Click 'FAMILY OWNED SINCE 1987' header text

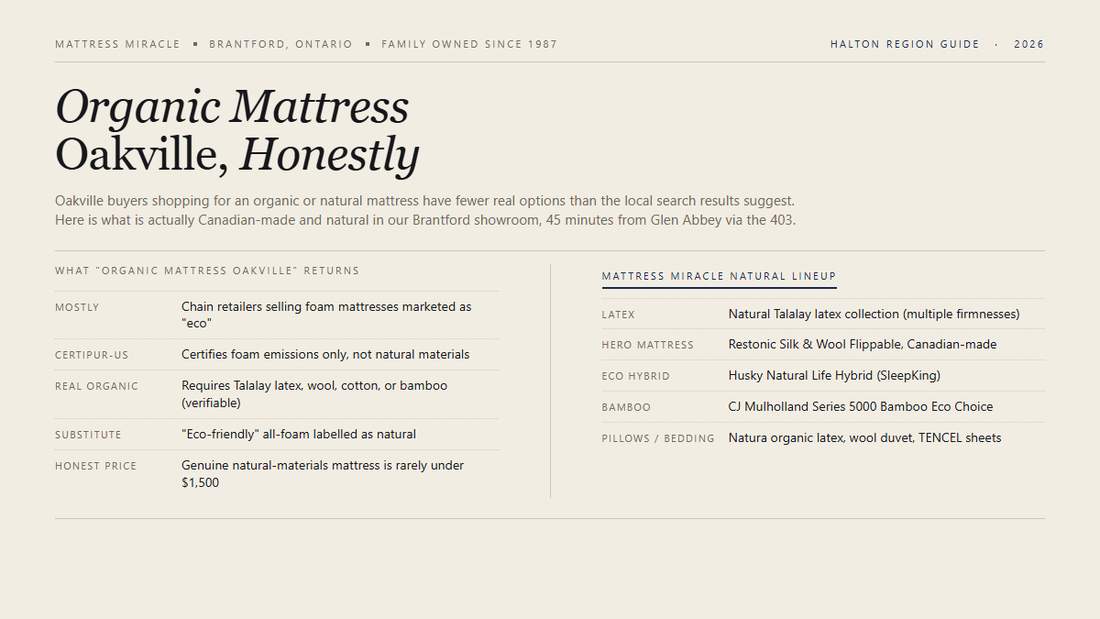tap(469, 44)
